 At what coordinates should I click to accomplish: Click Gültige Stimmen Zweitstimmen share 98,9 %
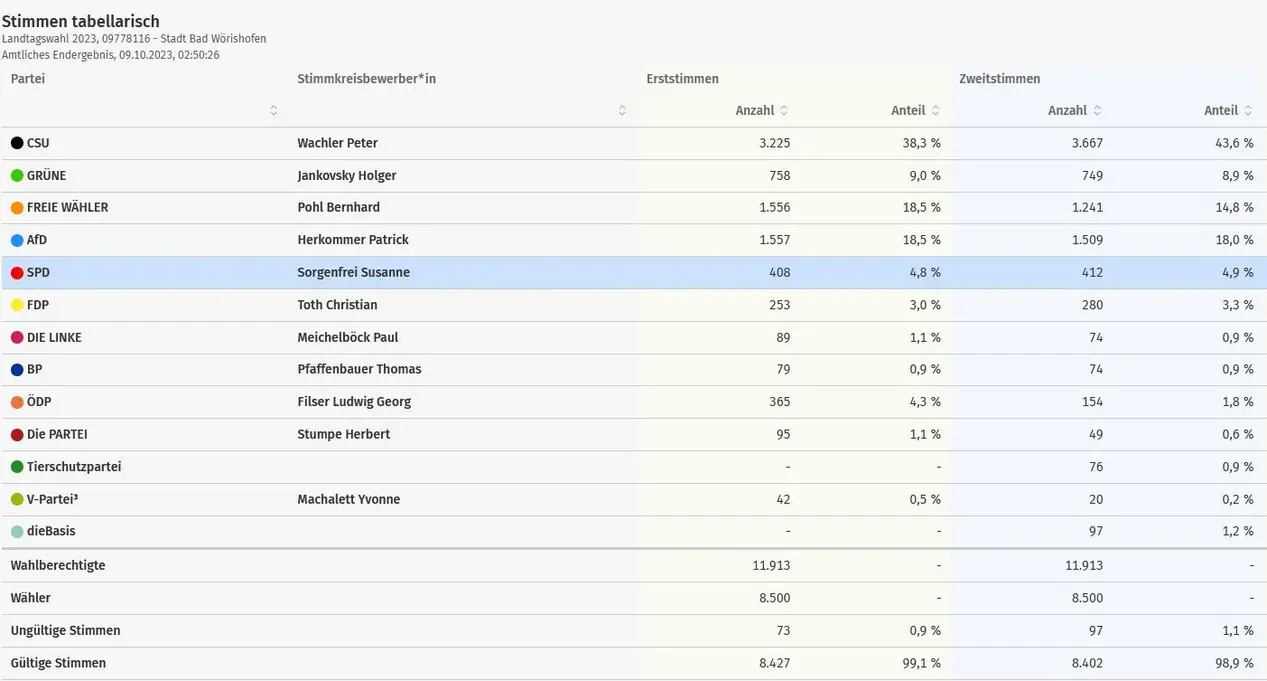pyautogui.click(x=1234, y=663)
